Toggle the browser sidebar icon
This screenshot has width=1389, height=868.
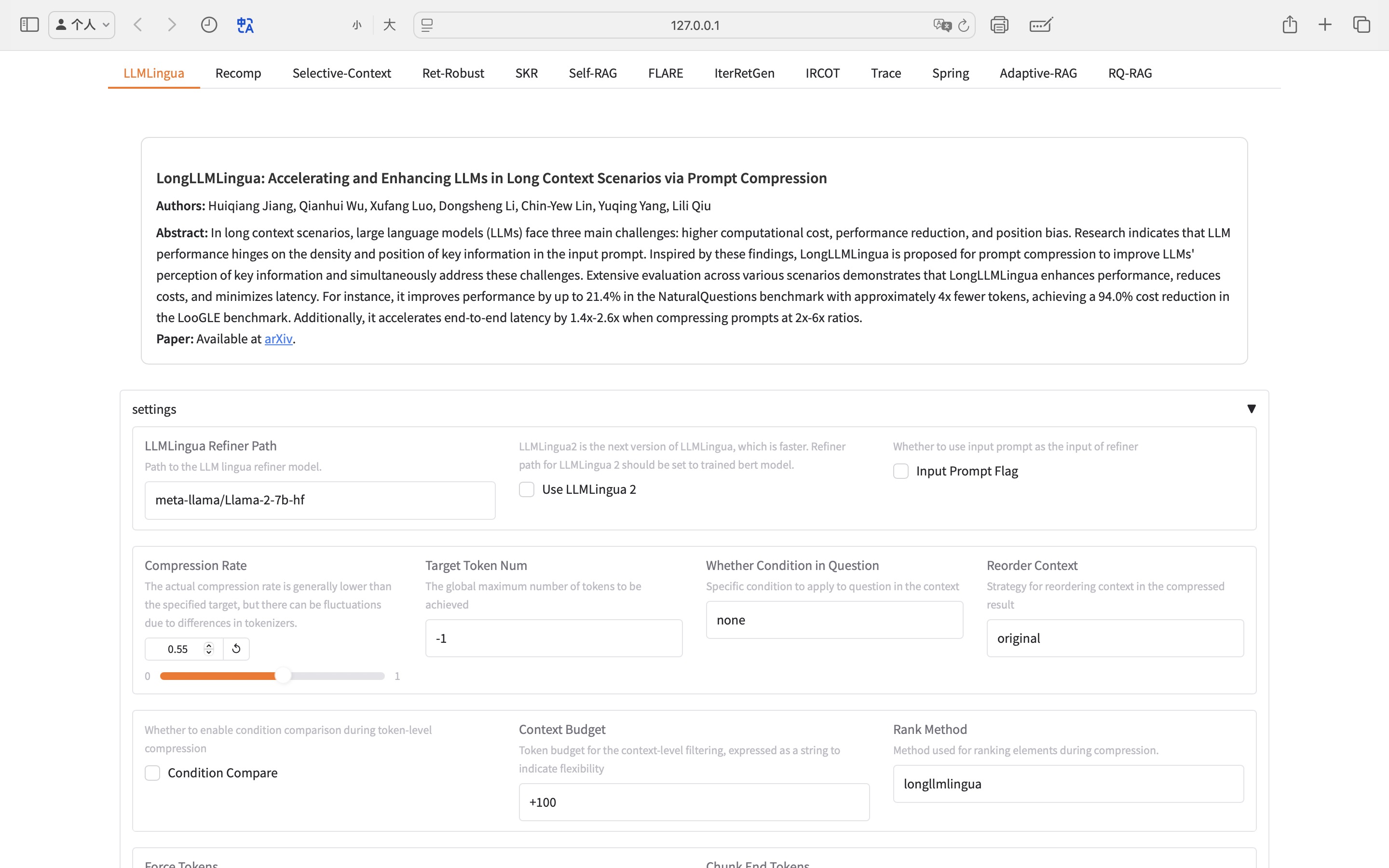29,25
